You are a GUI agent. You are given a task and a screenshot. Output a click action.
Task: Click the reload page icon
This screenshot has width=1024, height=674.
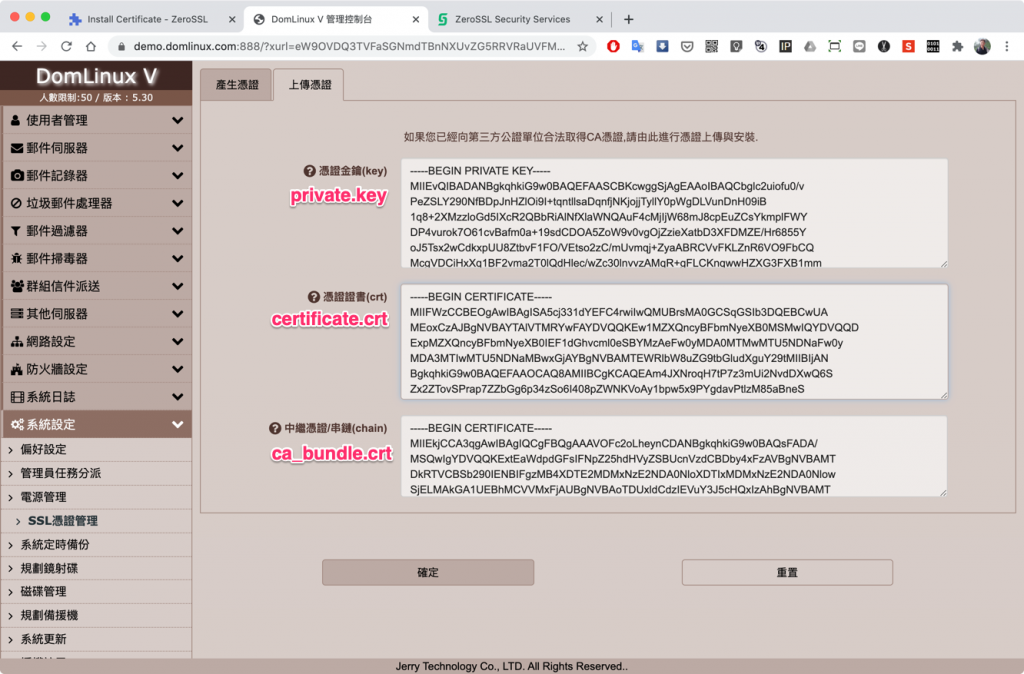(65, 46)
